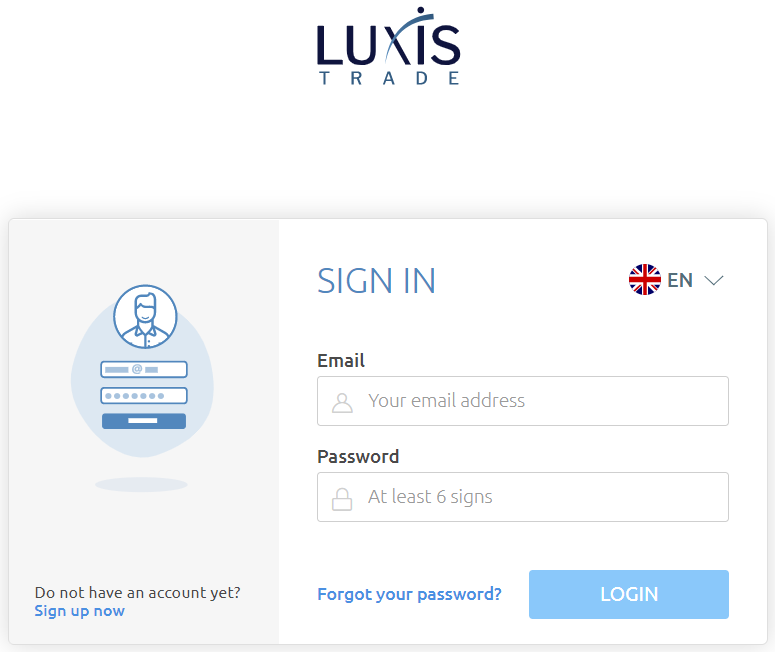Click the TRADE text under logo
Screen dimensions: 775x652
[389, 78]
